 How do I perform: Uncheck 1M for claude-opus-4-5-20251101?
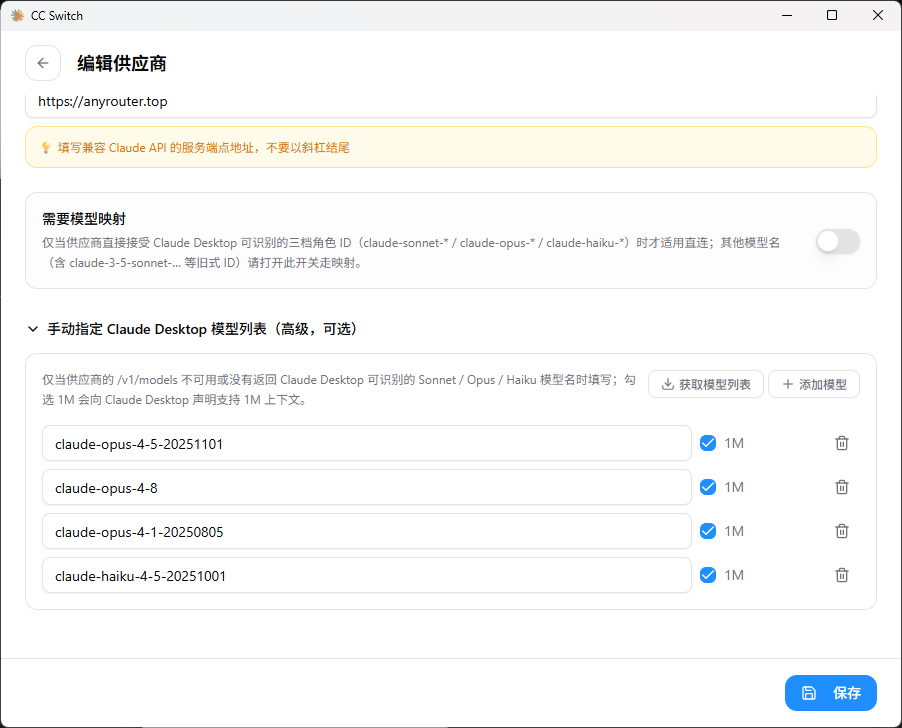(708, 443)
